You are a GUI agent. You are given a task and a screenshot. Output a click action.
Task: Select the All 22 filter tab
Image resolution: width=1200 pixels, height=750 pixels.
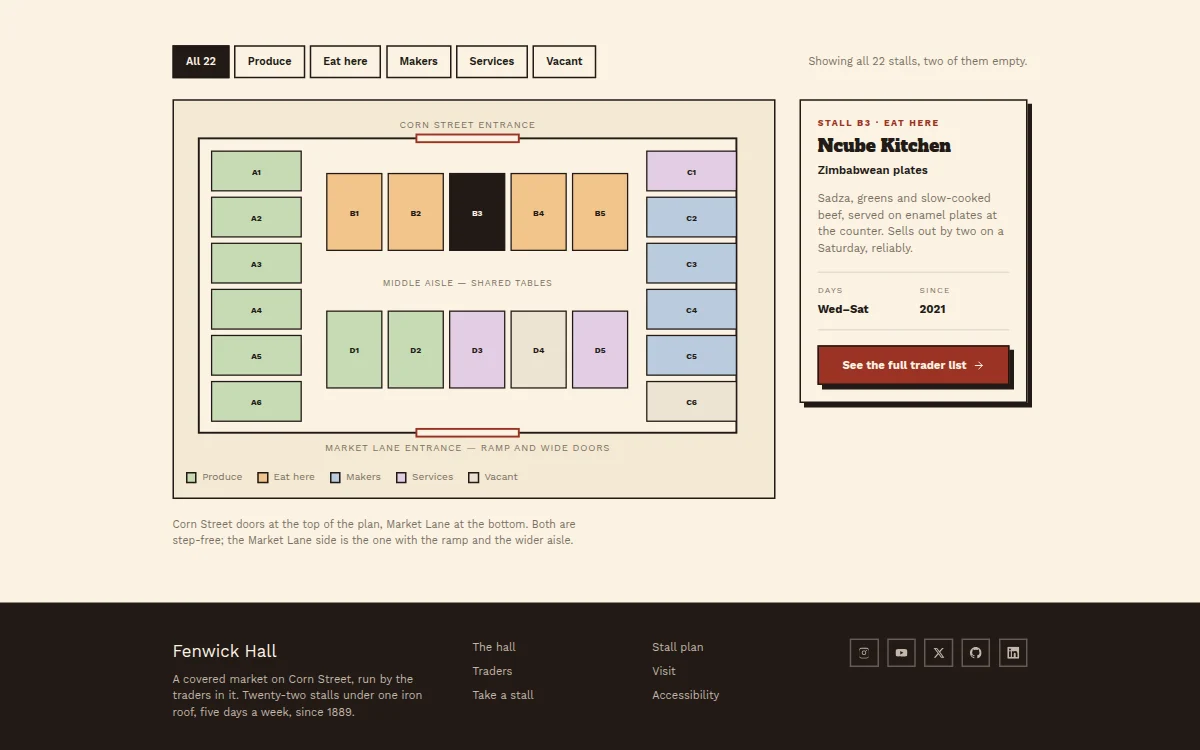[x=201, y=62]
